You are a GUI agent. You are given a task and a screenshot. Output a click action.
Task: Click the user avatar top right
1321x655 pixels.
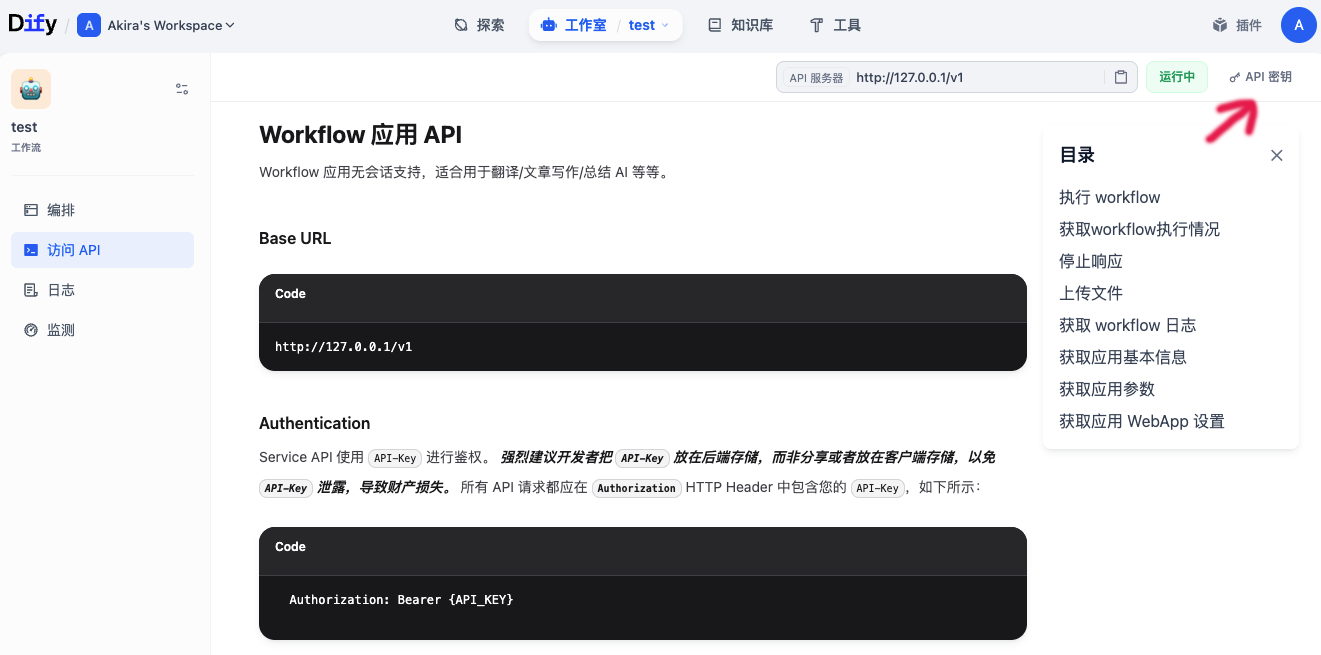pos(1298,24)
